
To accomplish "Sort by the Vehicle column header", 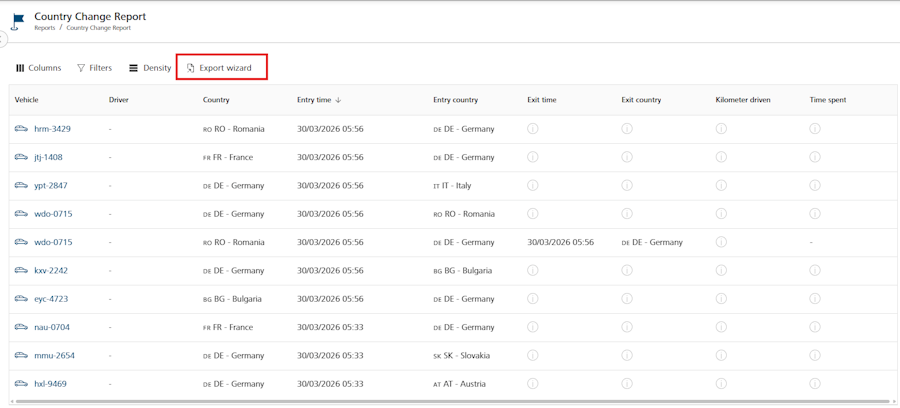I will coord(26,100).
